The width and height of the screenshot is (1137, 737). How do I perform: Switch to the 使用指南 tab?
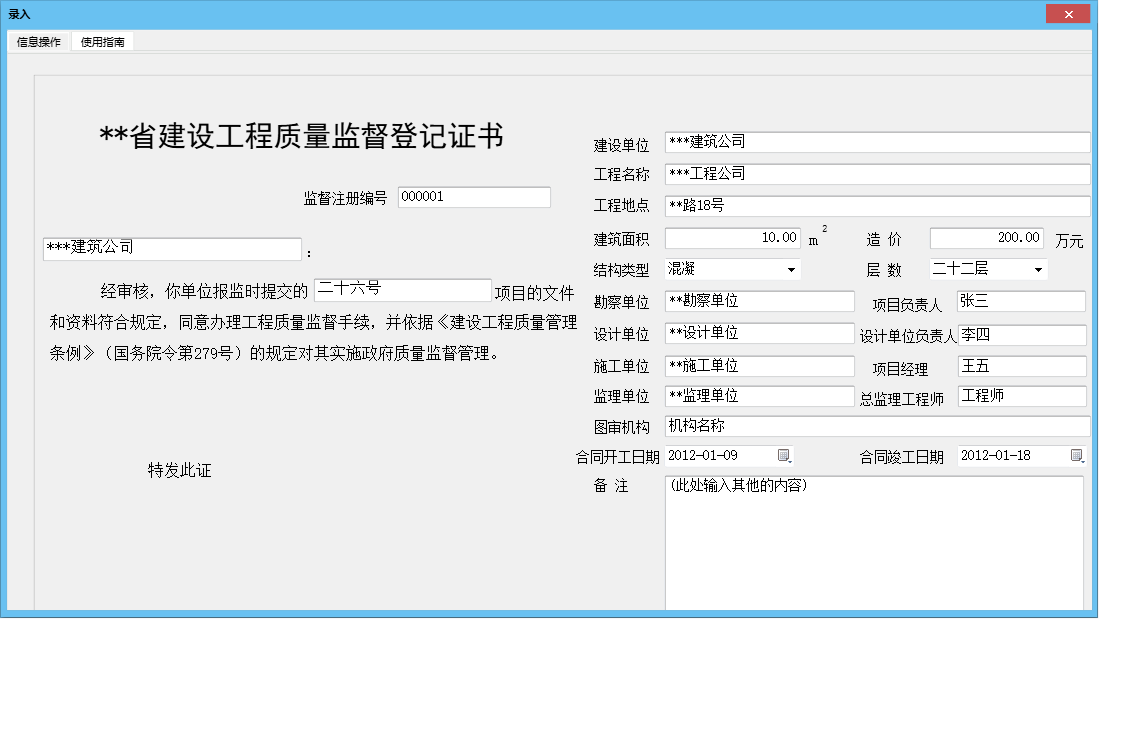102,42
